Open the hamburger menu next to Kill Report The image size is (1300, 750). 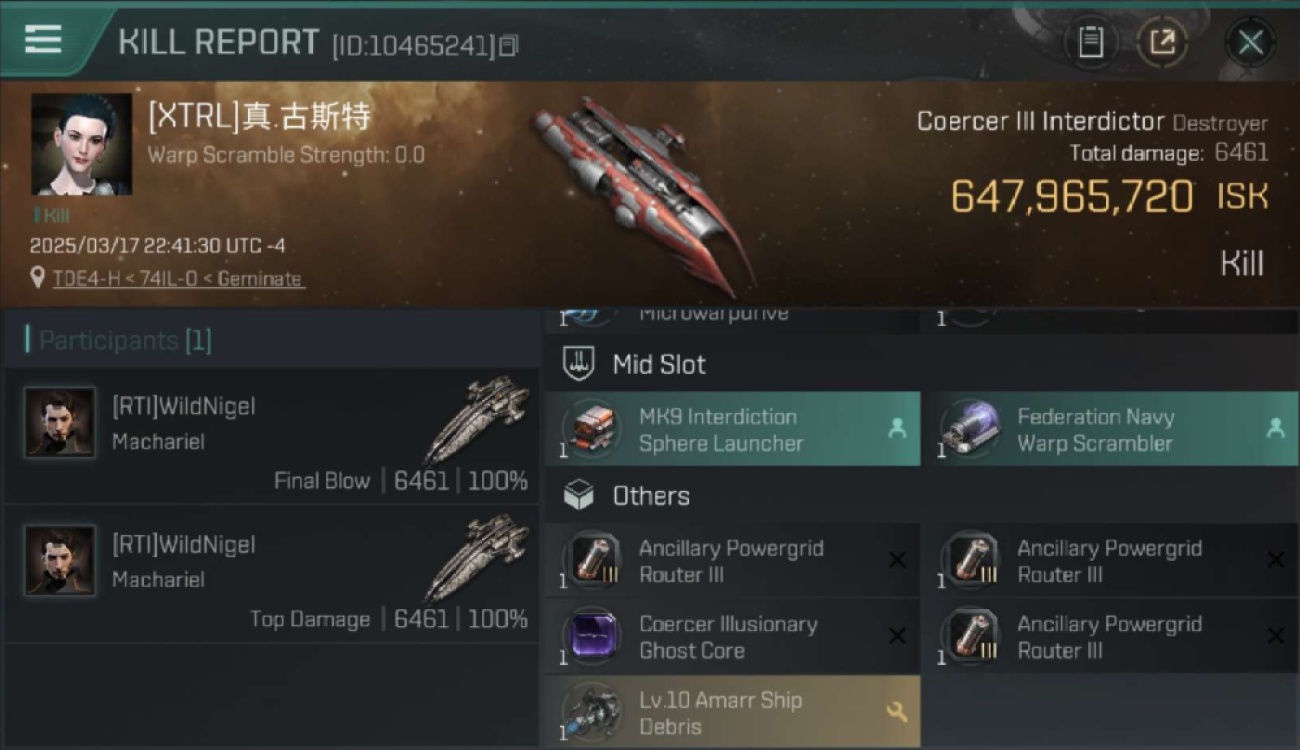point(43,39)
